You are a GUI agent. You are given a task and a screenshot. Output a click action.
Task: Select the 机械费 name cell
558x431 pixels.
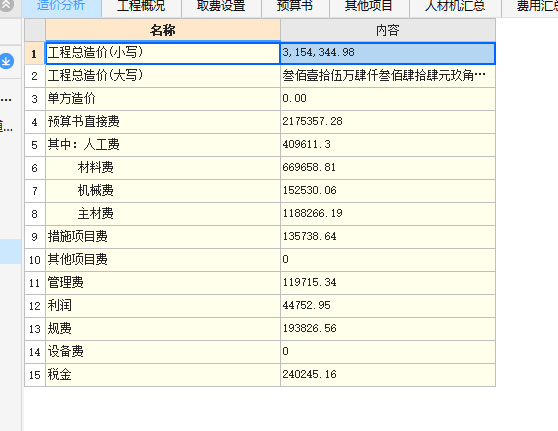163,191
